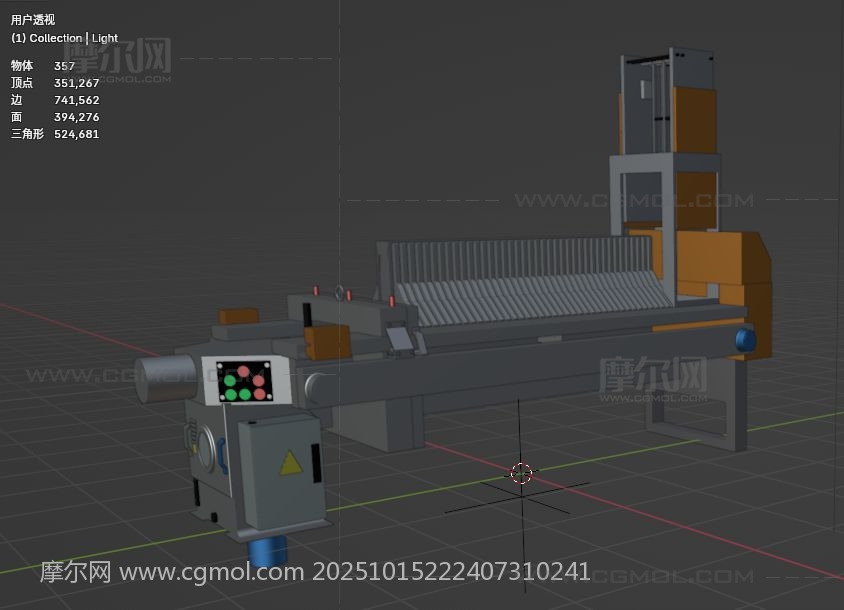
Task: Click the topmost red button on control panel
Action: (x=243, y=371)
